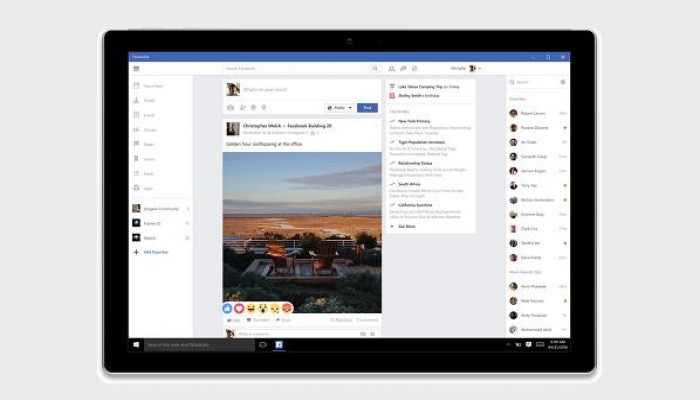
Task: Choose the Angry reaction emoji
Action: (287, 308)
